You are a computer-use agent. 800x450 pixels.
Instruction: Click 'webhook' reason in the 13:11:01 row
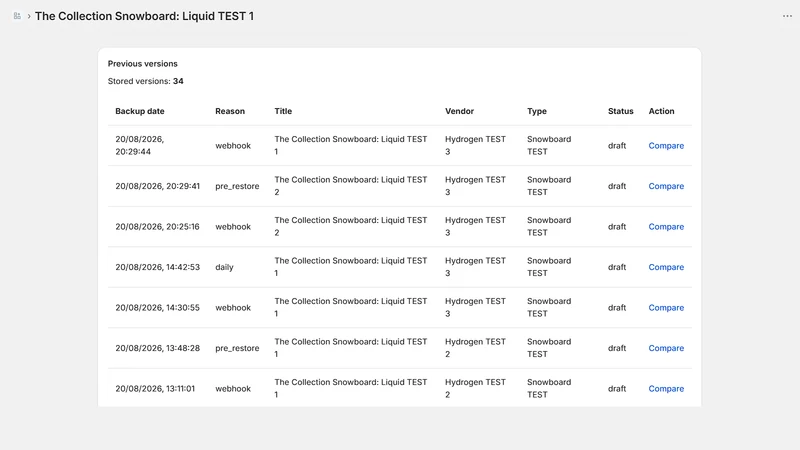click(x=233, y=389)
